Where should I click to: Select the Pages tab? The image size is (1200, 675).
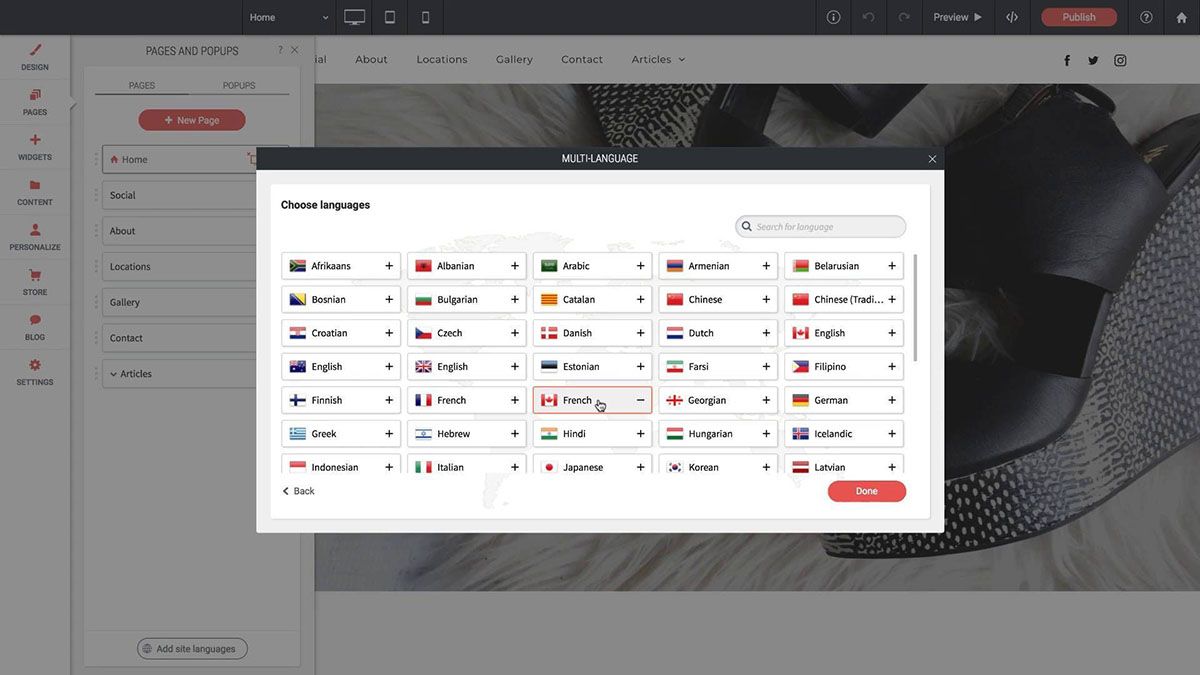point(142,85)
